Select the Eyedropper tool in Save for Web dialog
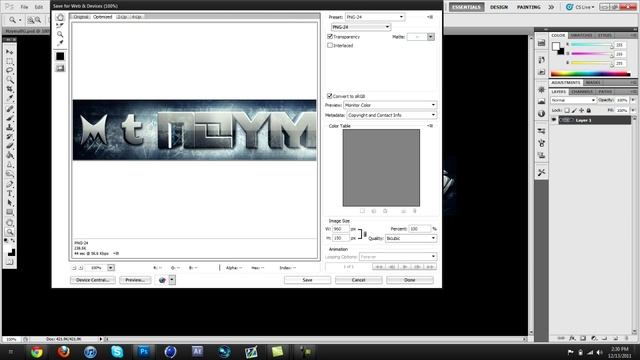 click(60, 43)
